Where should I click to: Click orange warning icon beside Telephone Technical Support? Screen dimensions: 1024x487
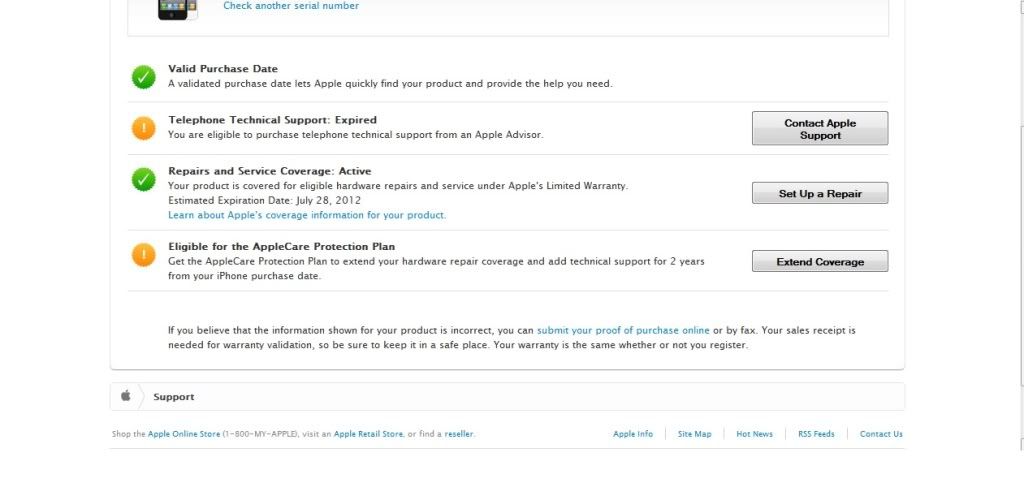(x=144, y=128)
